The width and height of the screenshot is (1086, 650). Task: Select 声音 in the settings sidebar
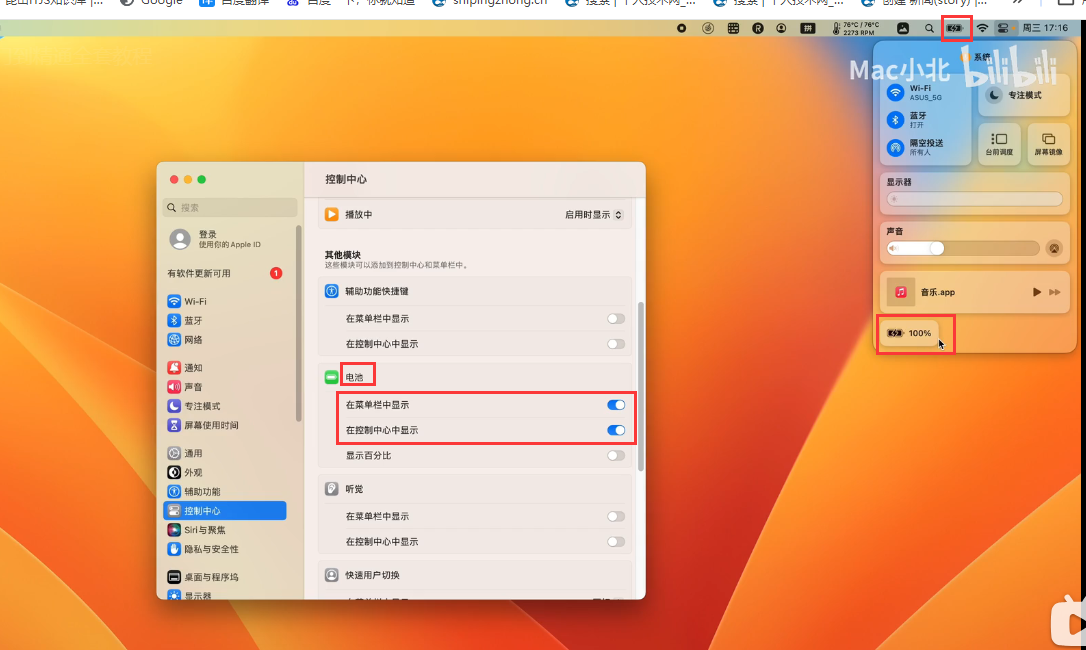click(224, 387)
